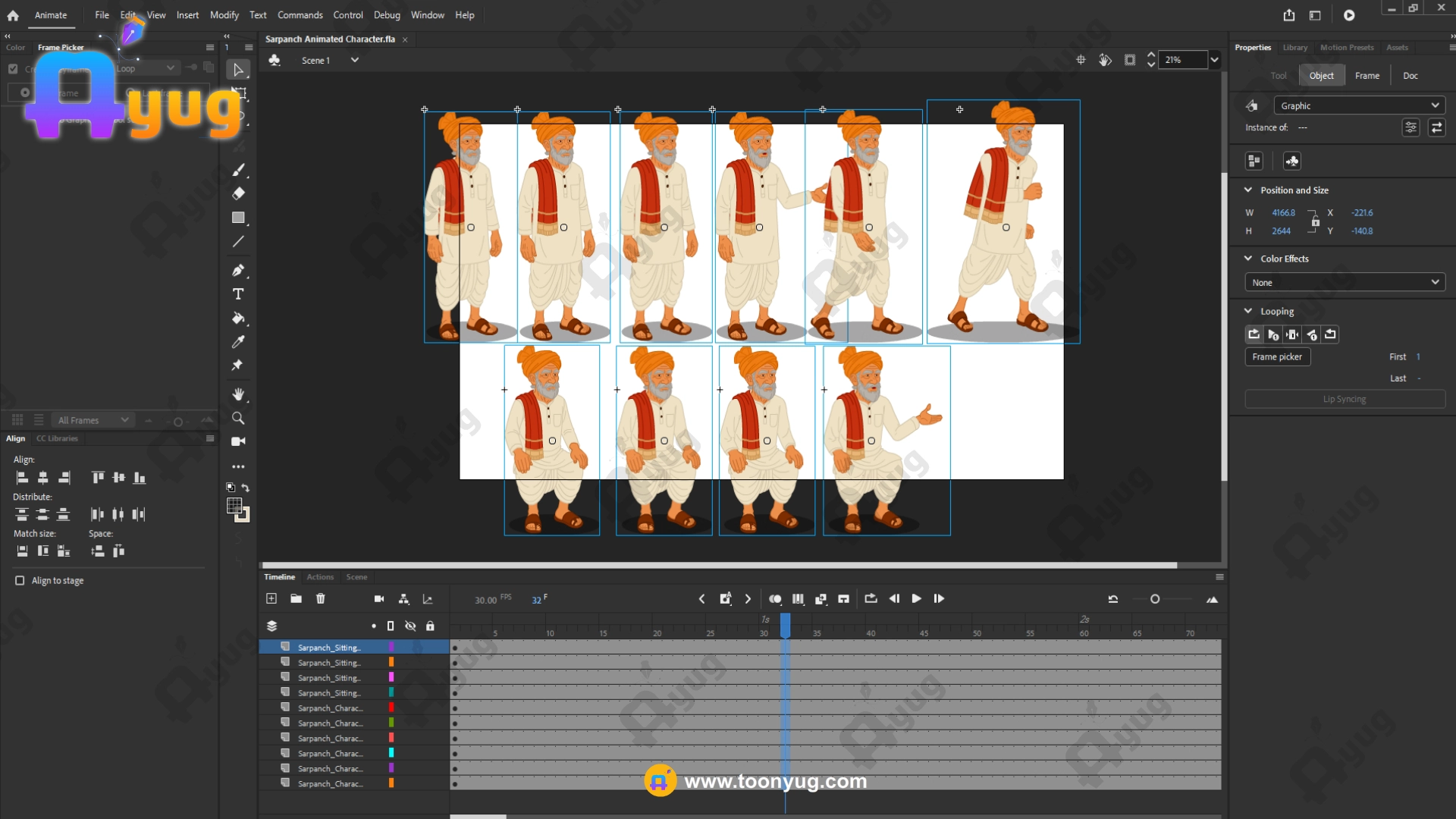
Task: Click the Camera tool icon
Action: click(x=238, y=441)
